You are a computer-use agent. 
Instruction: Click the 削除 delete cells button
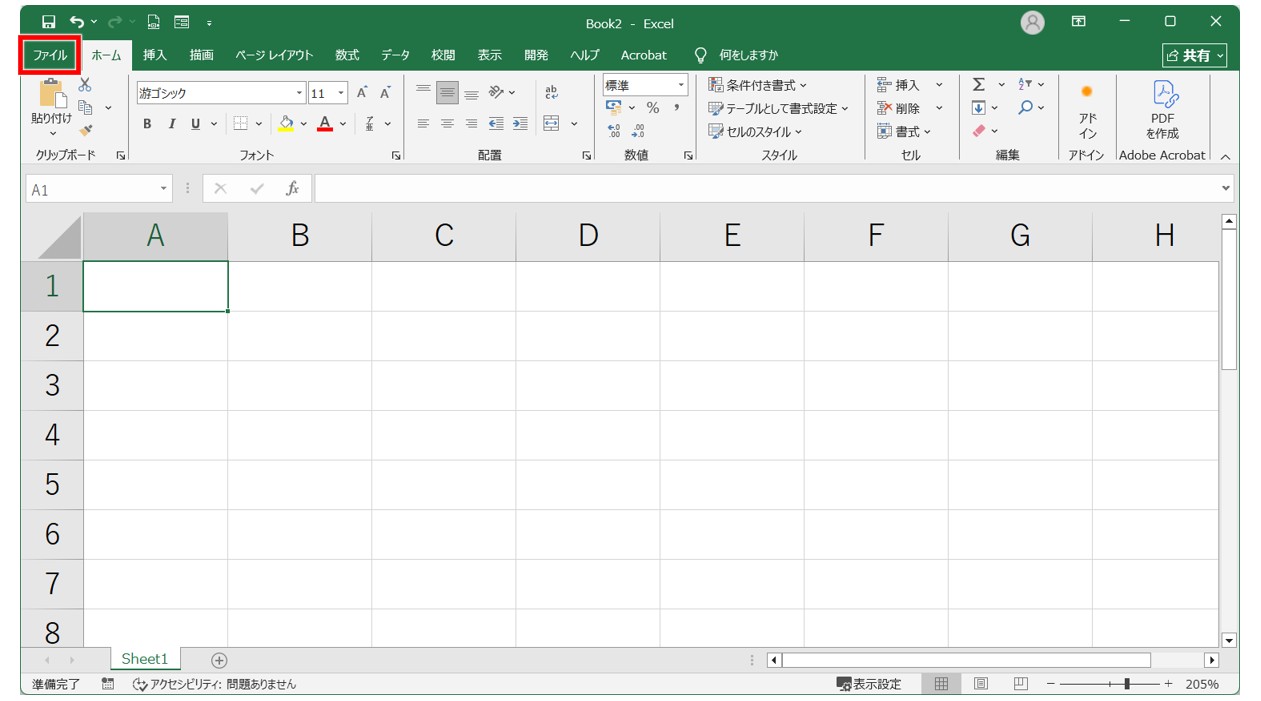point(898,108)
